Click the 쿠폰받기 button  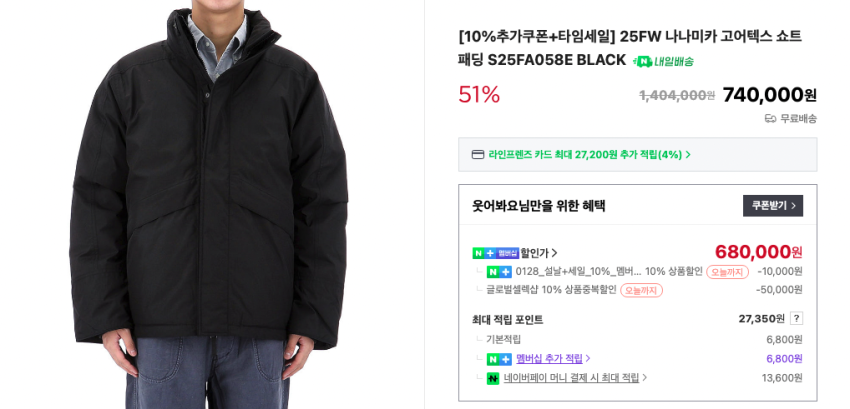[x=772, y=206]
